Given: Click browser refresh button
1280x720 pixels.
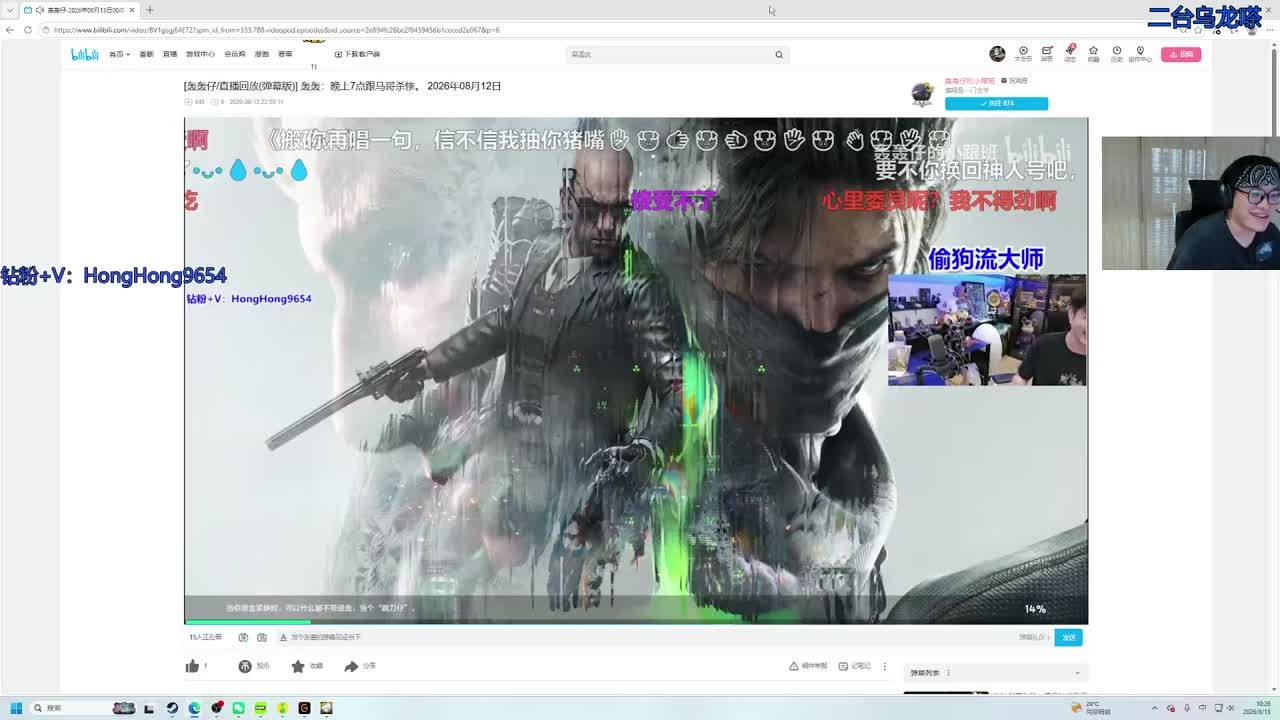Looking at the screenshot, I should pos(28,30).
